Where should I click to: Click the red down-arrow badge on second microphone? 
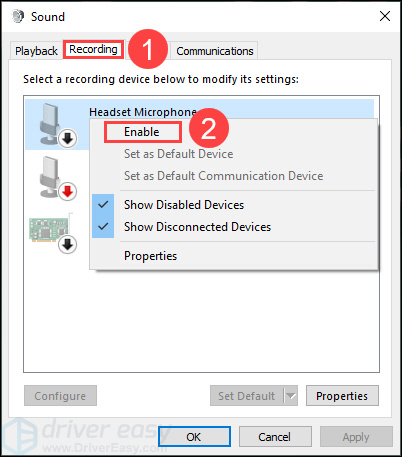[68, 192]
